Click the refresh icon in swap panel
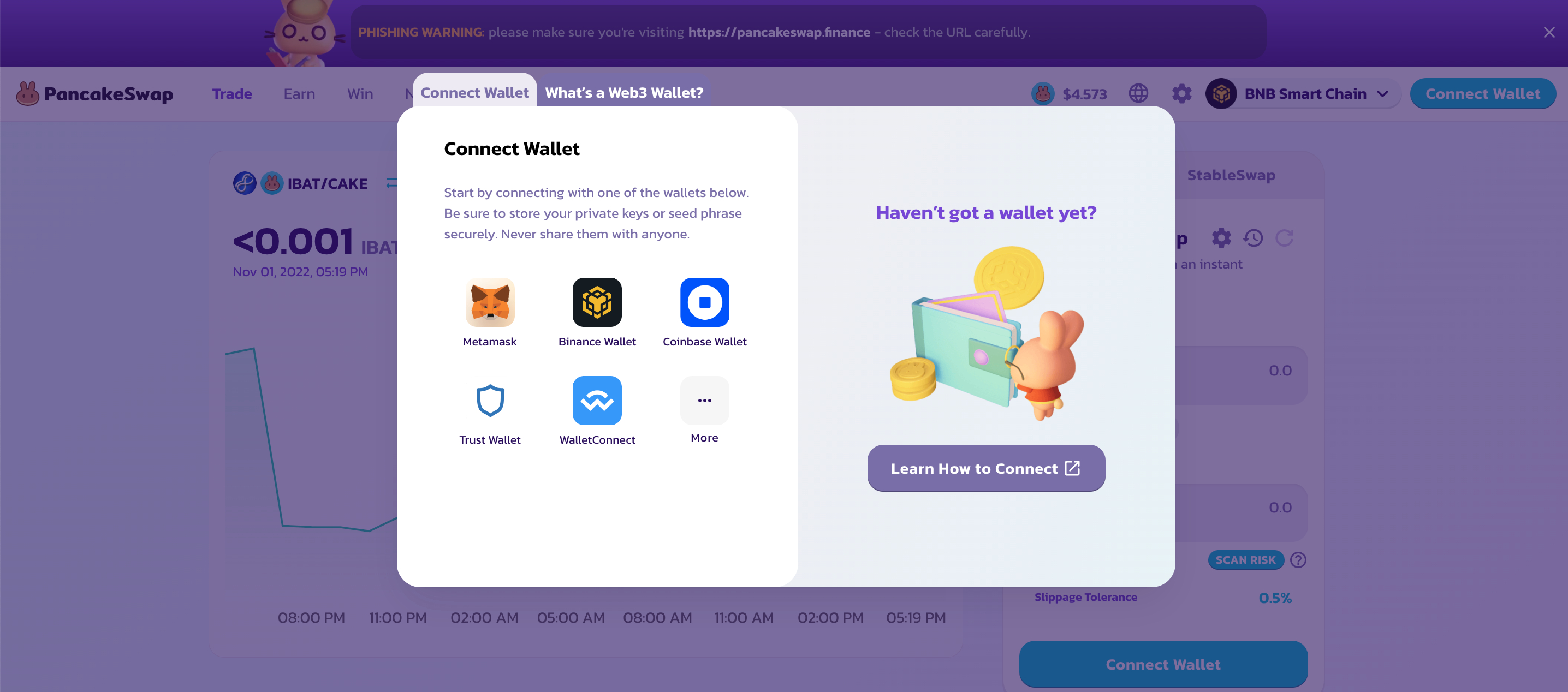 pyautogui.click(x=1284, y=238)
